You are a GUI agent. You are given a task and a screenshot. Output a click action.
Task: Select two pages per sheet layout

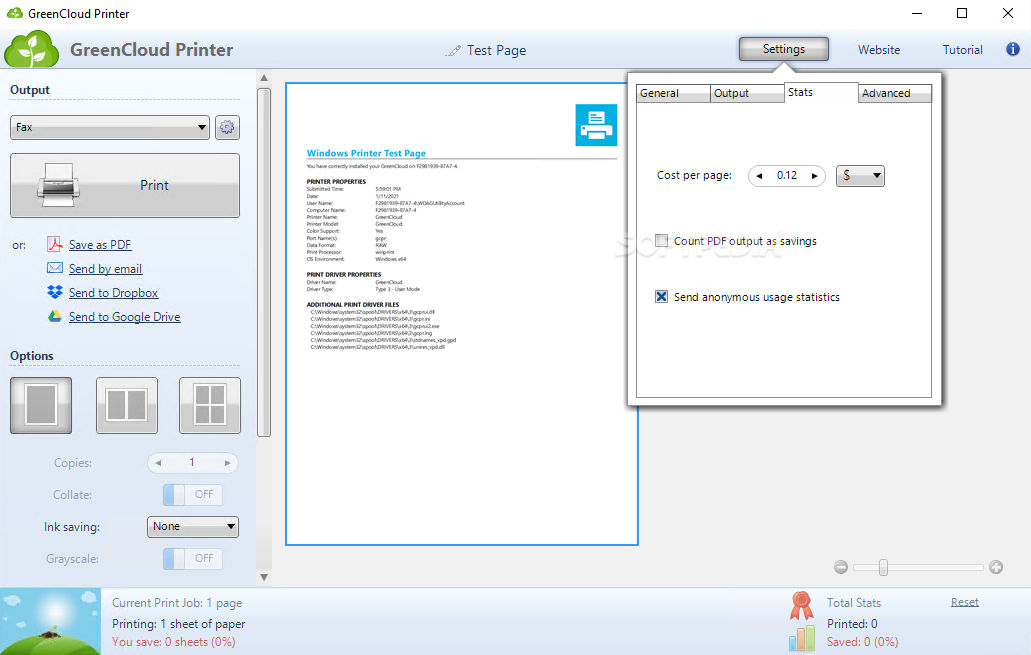tap(127, 405)
